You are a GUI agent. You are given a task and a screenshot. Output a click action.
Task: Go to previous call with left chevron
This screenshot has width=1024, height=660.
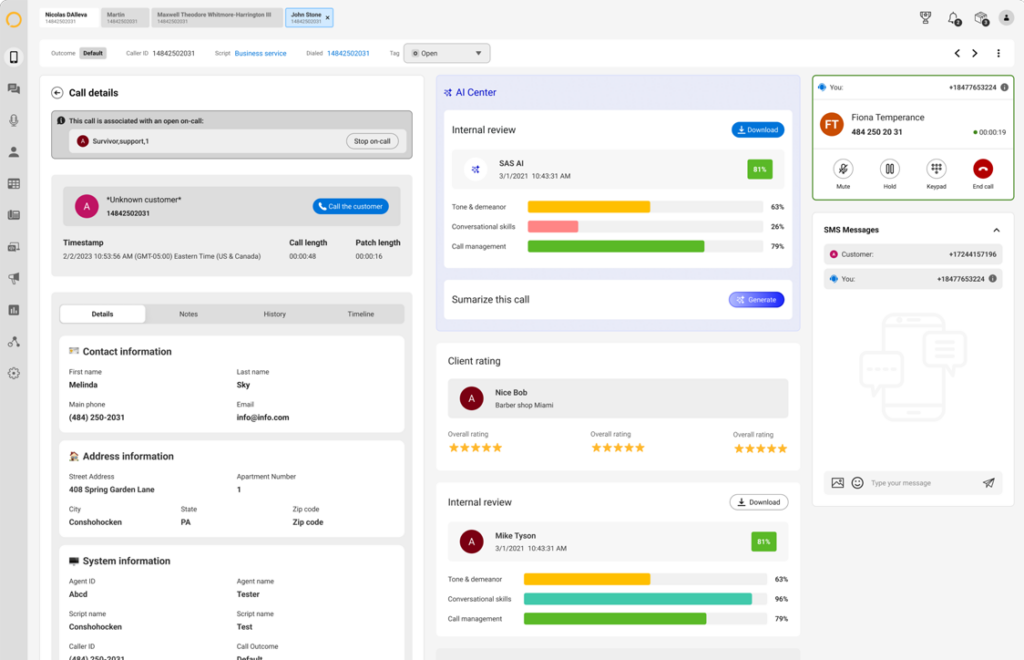(x=957, y=54)
